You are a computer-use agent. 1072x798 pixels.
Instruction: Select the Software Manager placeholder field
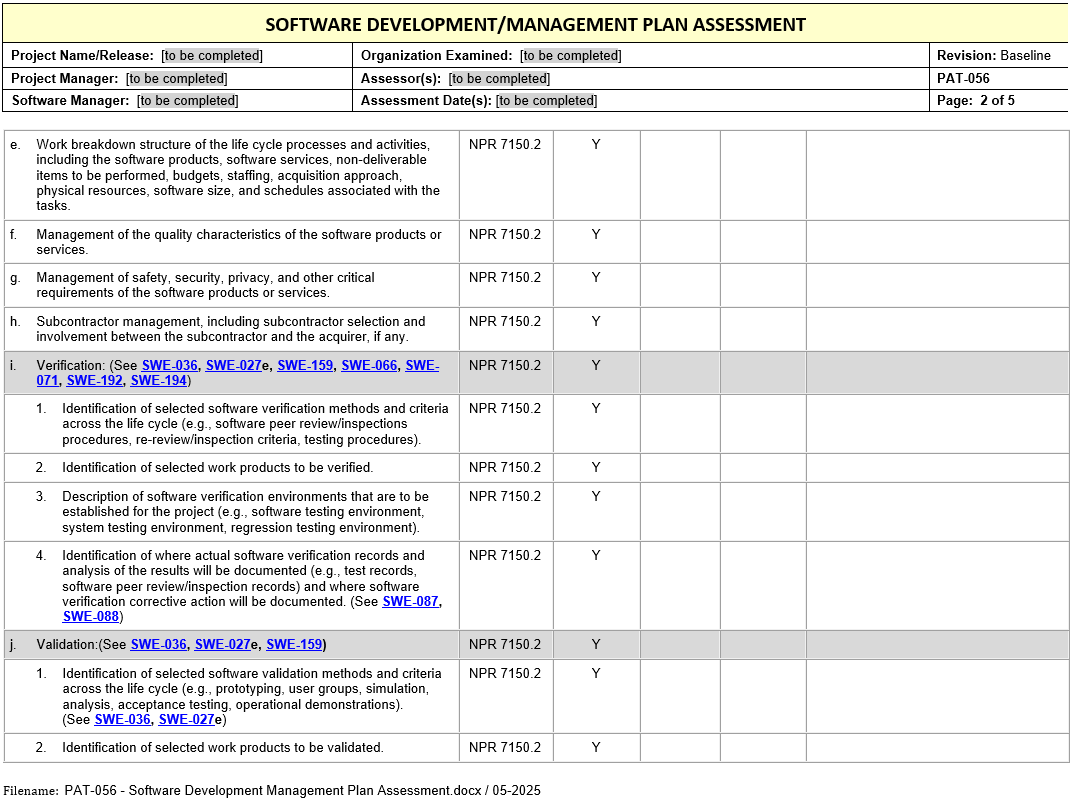(x=188, y=101)
